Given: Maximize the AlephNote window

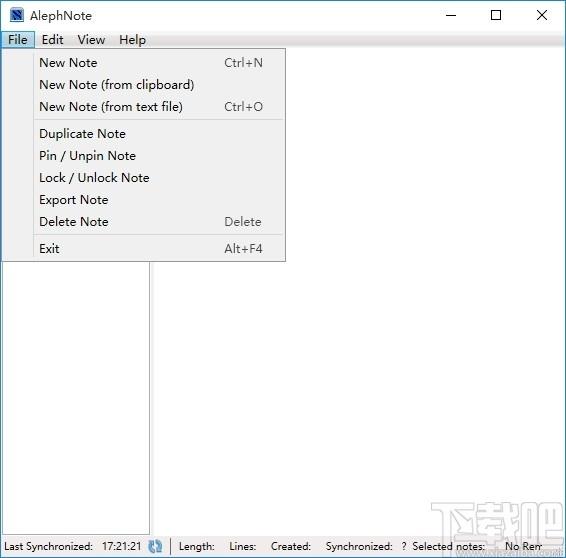Looking at the screenshot, I should pyautogui.click(x=496, y=15).
